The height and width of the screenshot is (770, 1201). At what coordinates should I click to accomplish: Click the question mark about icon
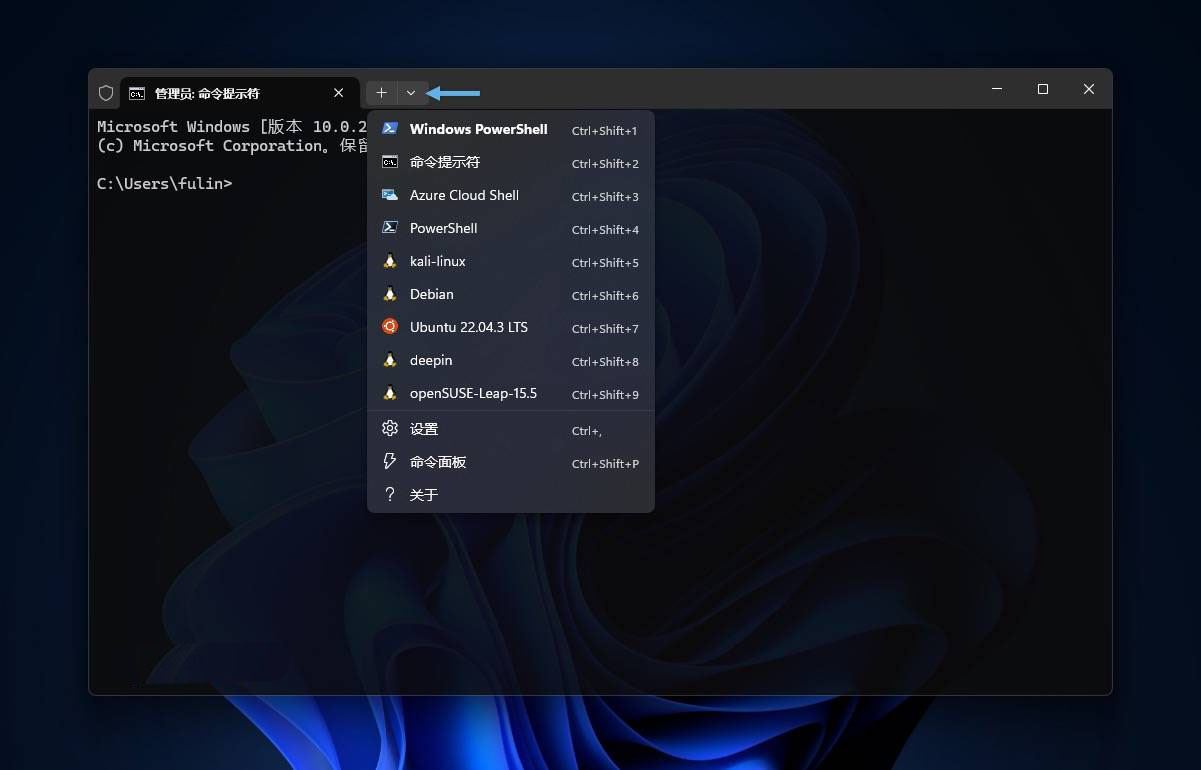click(x=390, y=495)
